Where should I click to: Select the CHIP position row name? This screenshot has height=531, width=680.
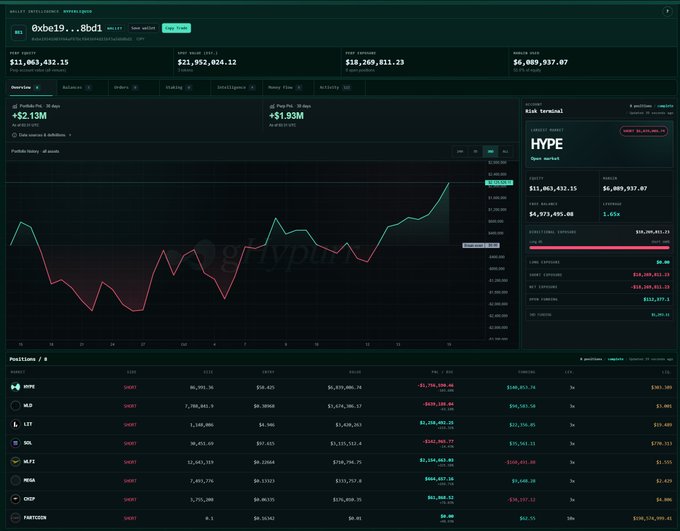pos(29,498)
